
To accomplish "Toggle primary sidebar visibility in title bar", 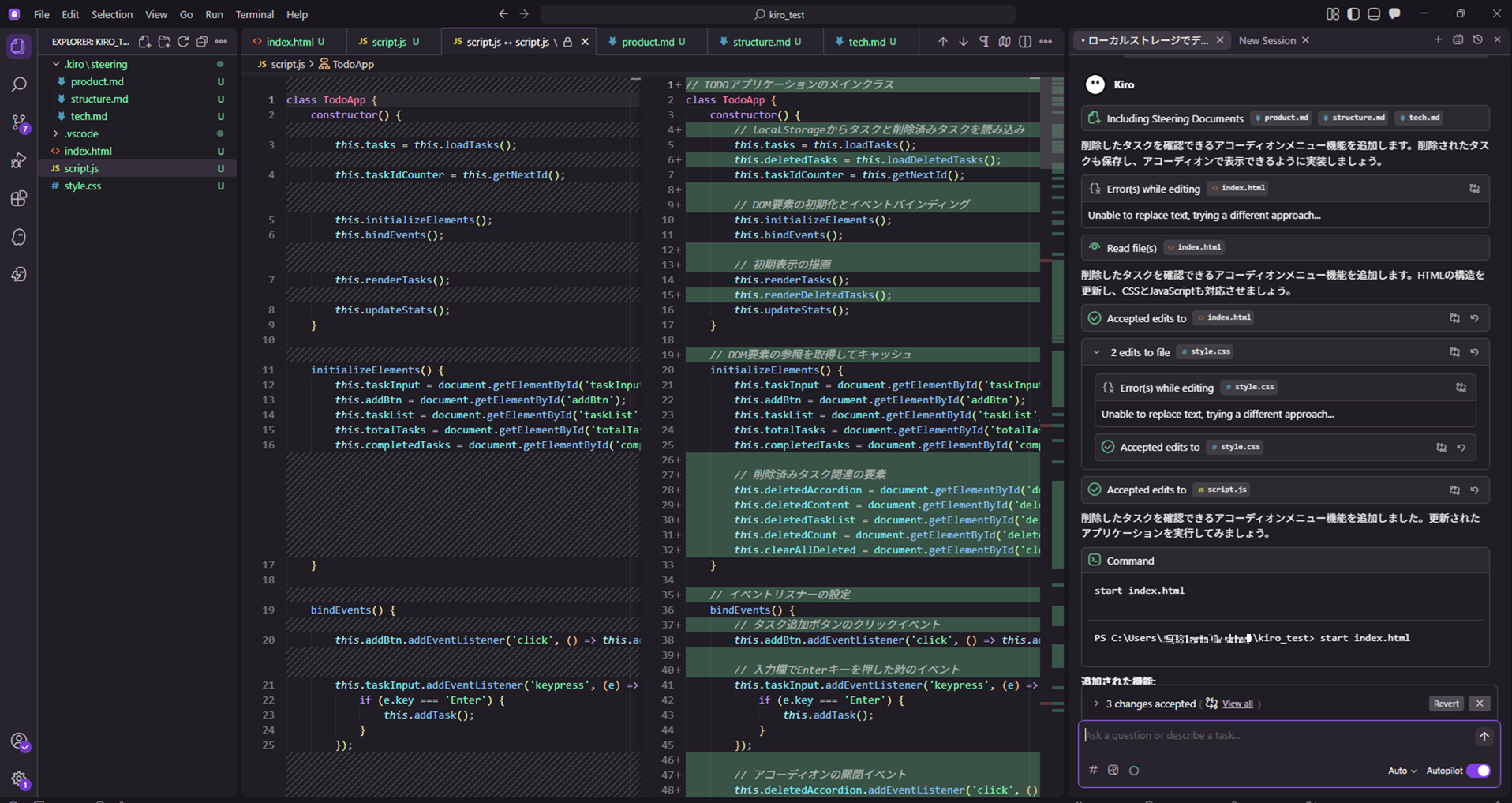I will 1353,14.
